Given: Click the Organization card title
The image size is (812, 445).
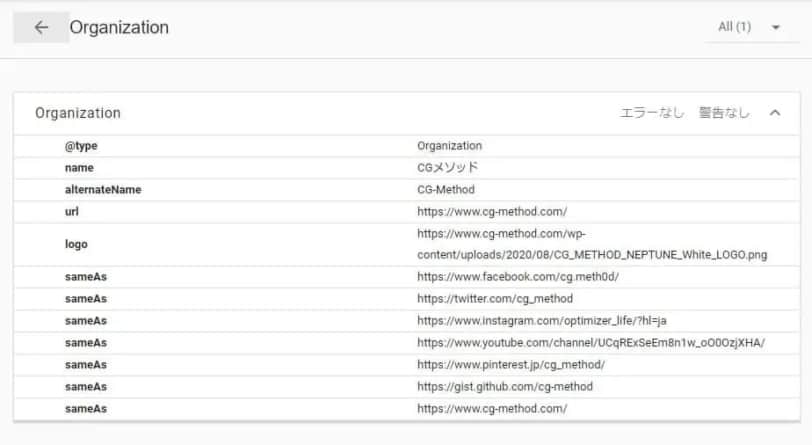Looking at the screenshot, I should pyautogui.click(x=78, y=113).
